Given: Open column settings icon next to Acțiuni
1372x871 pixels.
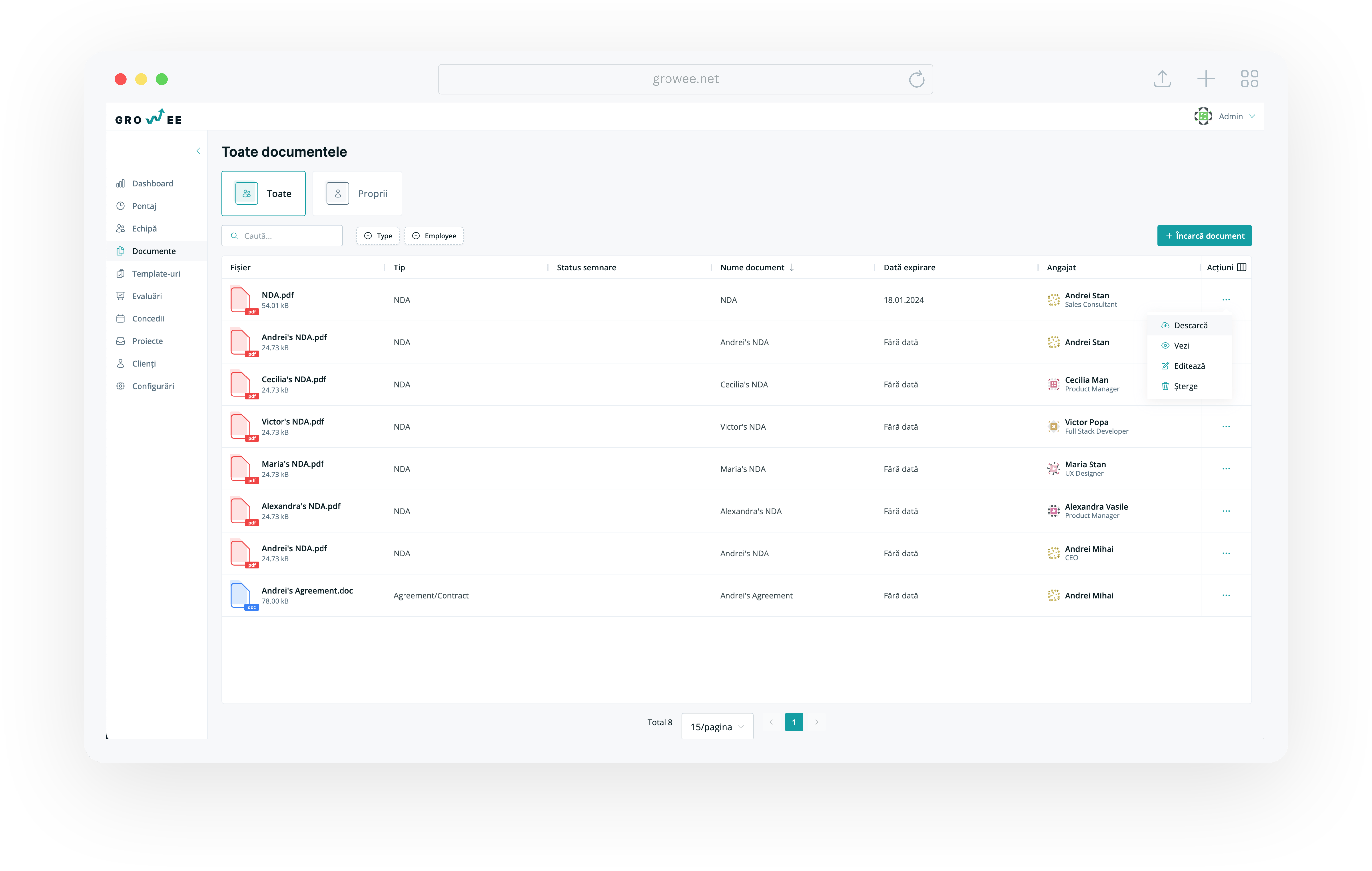Looking at the screenshot, I should [x=1242, y=267].
